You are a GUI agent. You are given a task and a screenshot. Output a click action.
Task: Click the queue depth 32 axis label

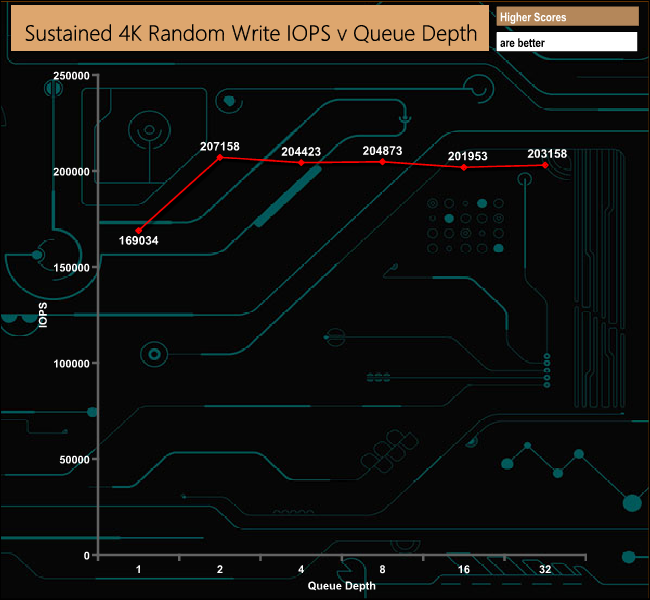coord(545,569)
